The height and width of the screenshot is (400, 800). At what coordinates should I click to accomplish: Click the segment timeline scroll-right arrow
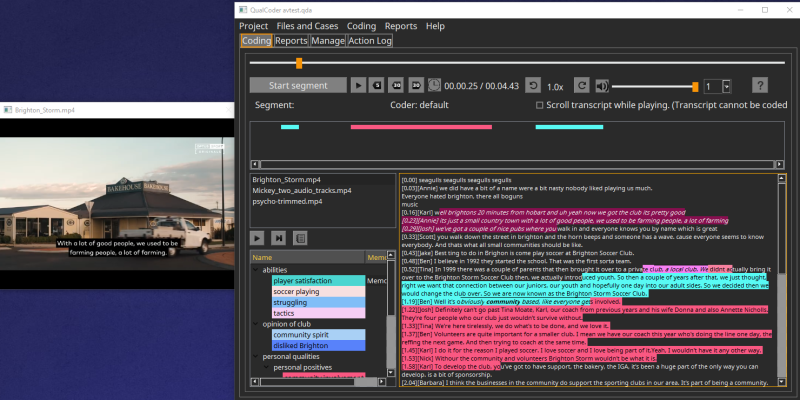point(780,164)
